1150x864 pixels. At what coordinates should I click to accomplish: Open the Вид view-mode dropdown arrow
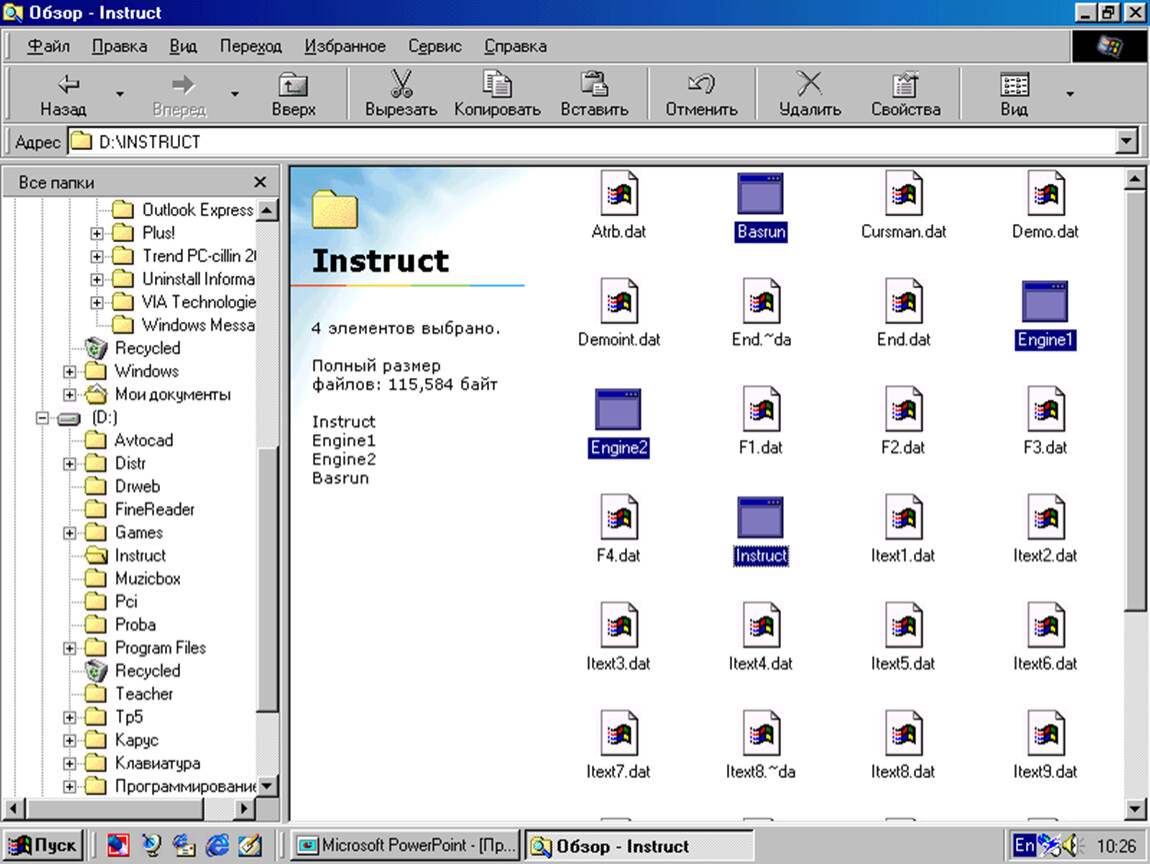[x=1070, y=94]
